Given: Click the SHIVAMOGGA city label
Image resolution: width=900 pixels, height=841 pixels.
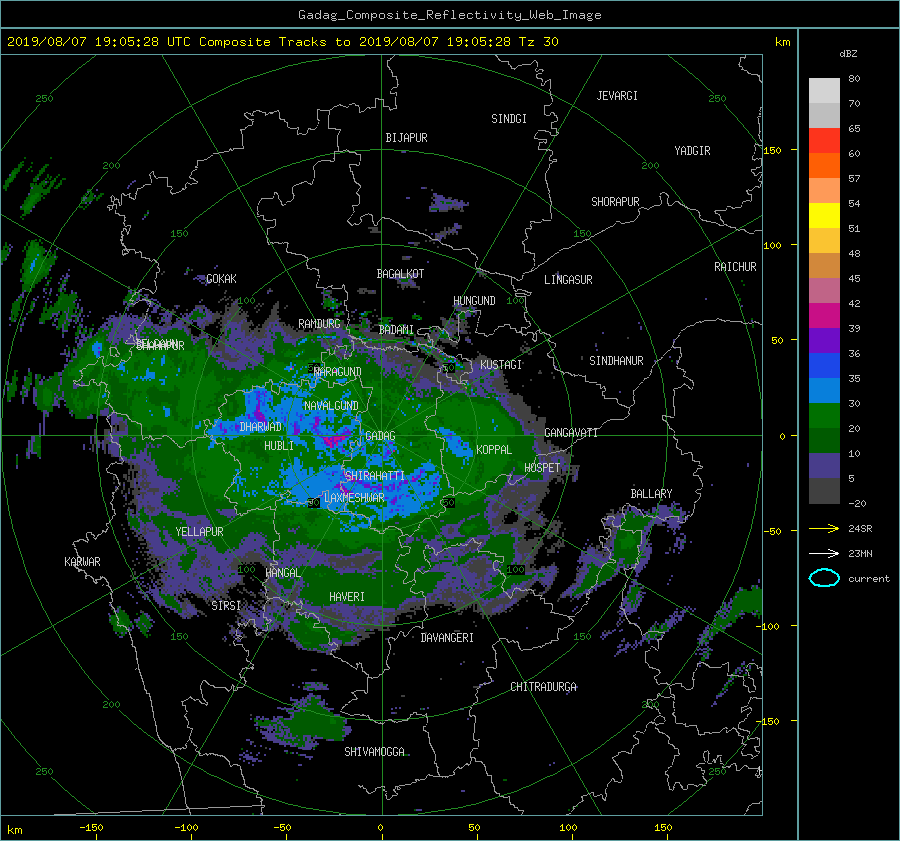Looking at the screenshot, I should [374, 752].
